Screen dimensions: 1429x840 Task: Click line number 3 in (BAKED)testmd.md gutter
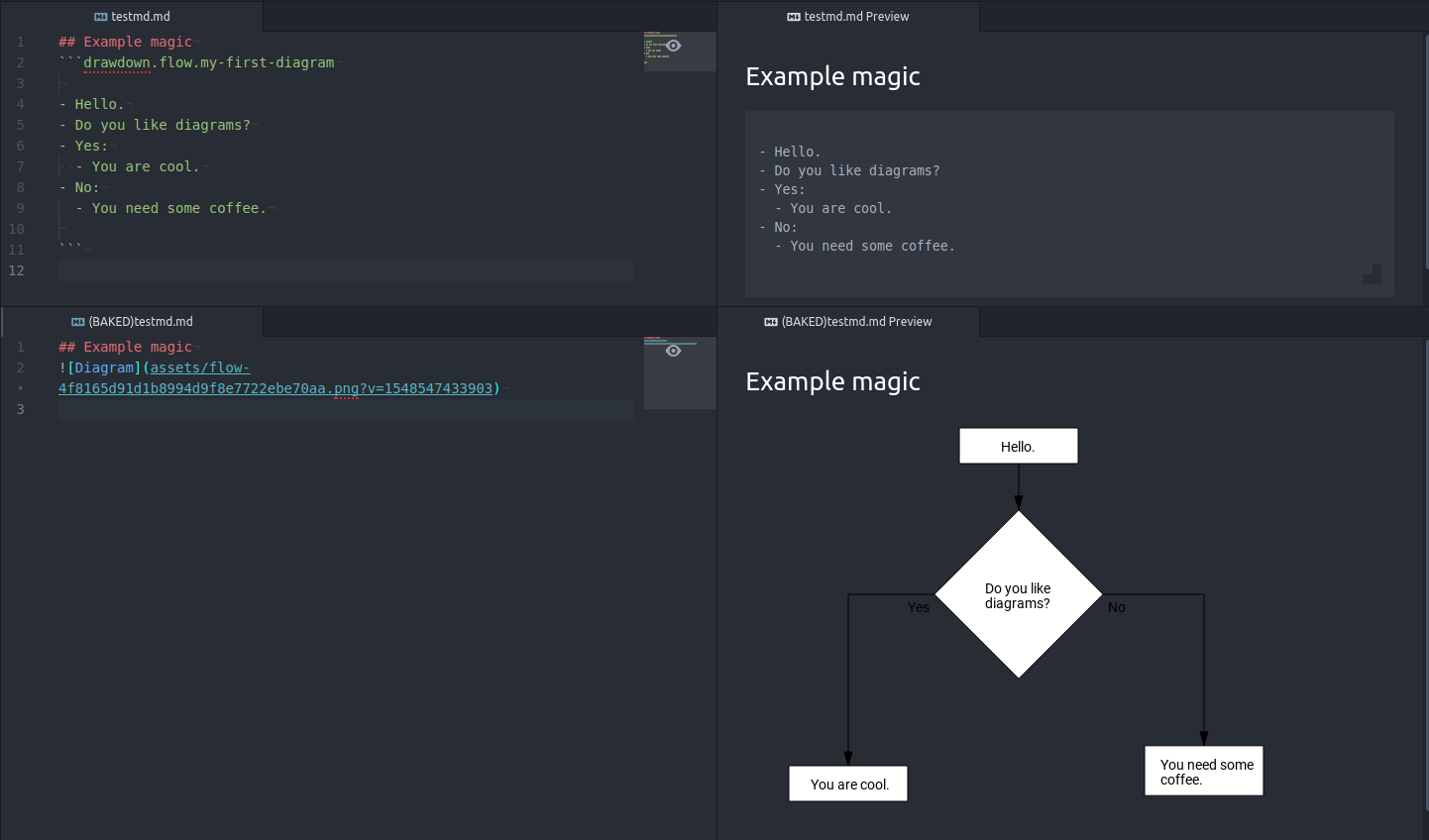(x=20, y=409)
